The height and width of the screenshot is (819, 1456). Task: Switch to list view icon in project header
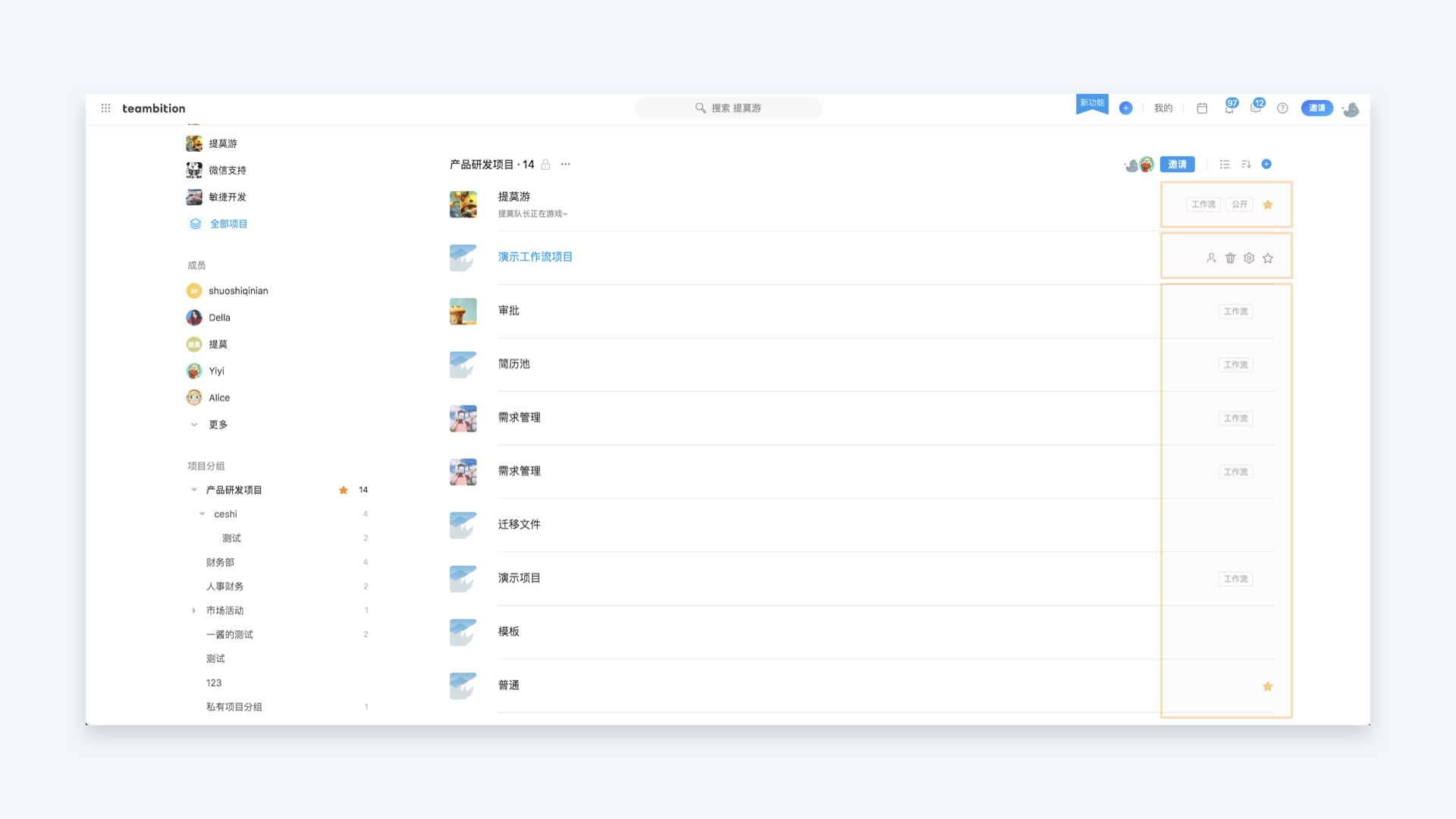[1225, 165]
